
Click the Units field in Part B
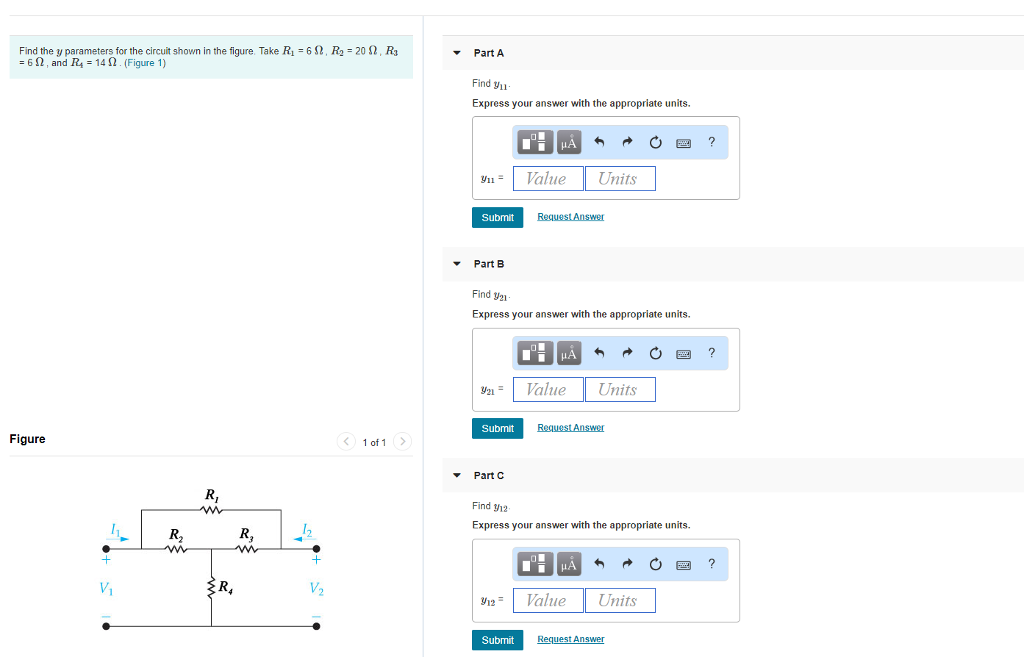click(620, 389)
